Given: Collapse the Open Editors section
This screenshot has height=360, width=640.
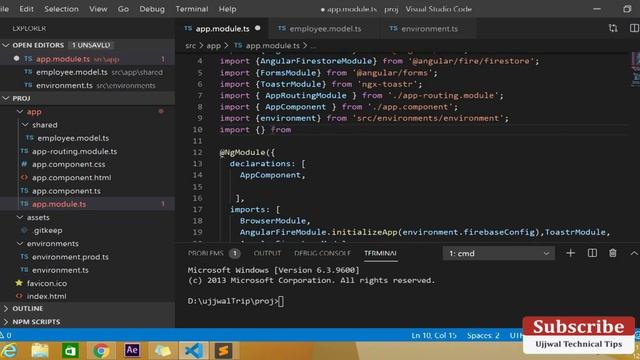Looking at the screenshot, I should [87, 45].
